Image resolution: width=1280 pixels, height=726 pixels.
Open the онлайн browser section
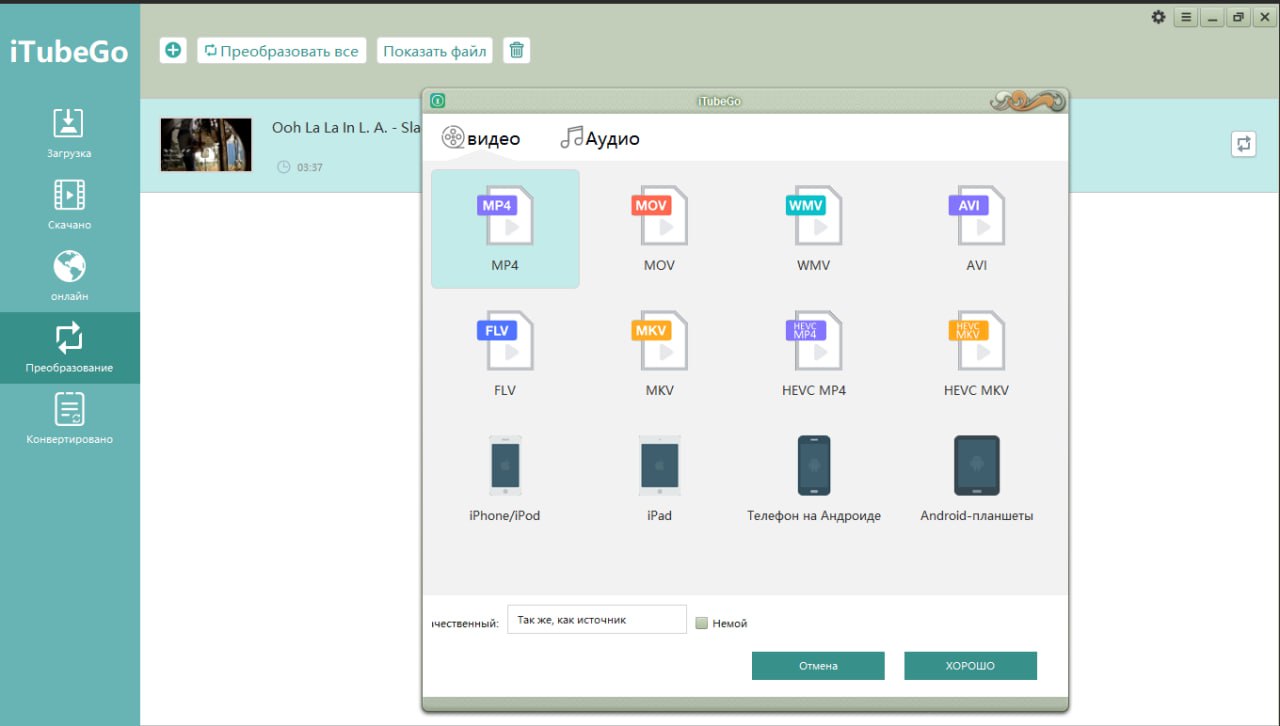[69, 276]
